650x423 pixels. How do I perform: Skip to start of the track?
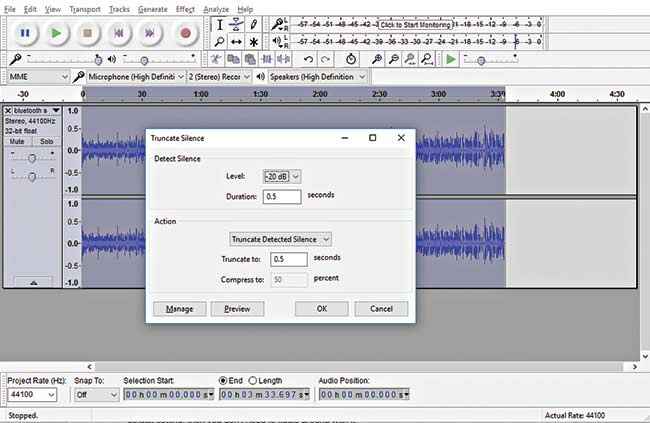click(119, 33)
